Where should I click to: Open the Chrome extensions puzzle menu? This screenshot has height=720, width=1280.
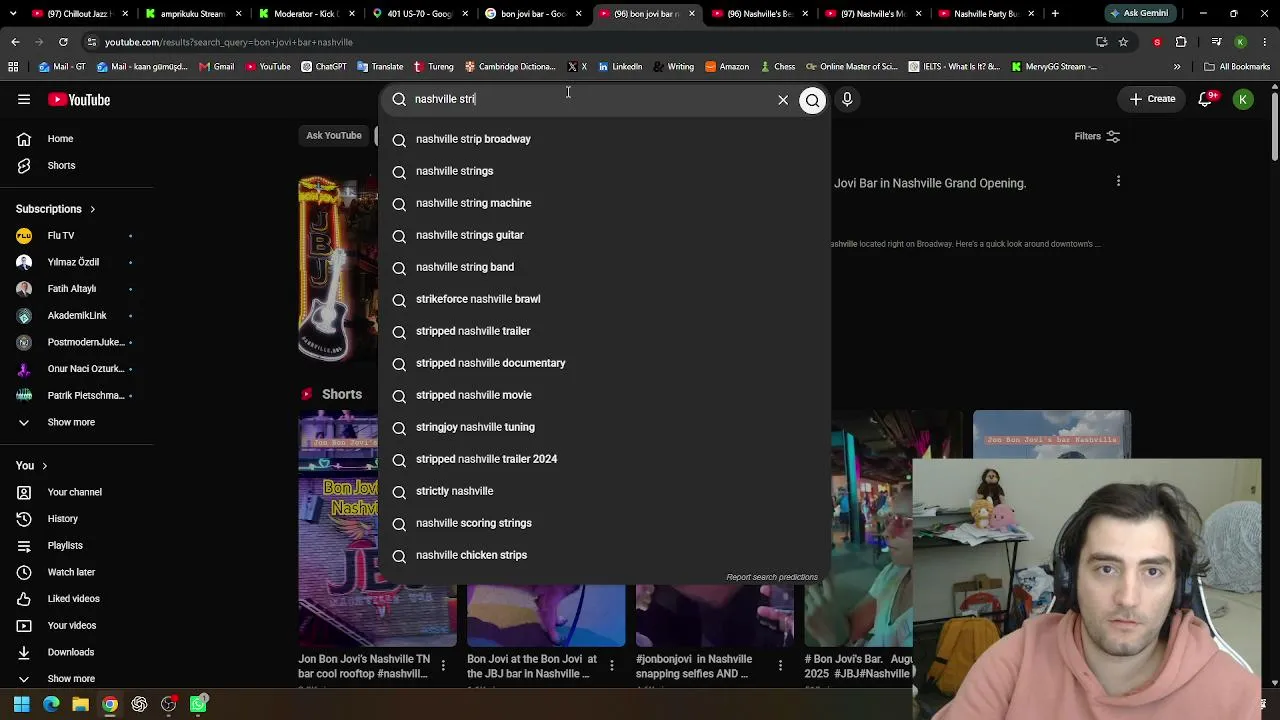coord(1181,42)
